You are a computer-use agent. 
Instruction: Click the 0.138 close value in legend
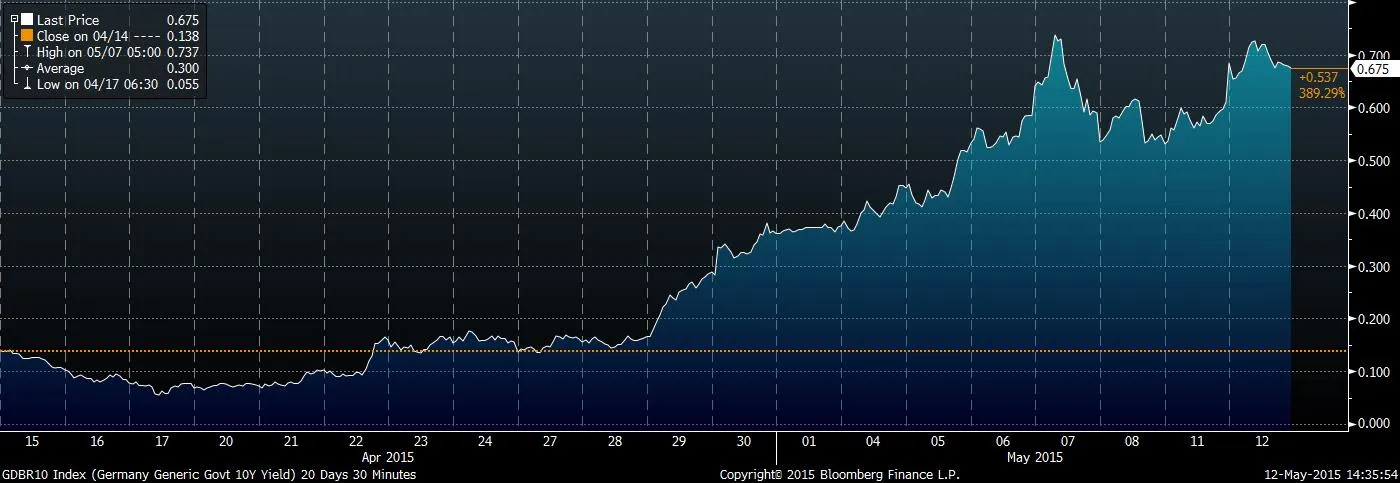click(184, 35)
